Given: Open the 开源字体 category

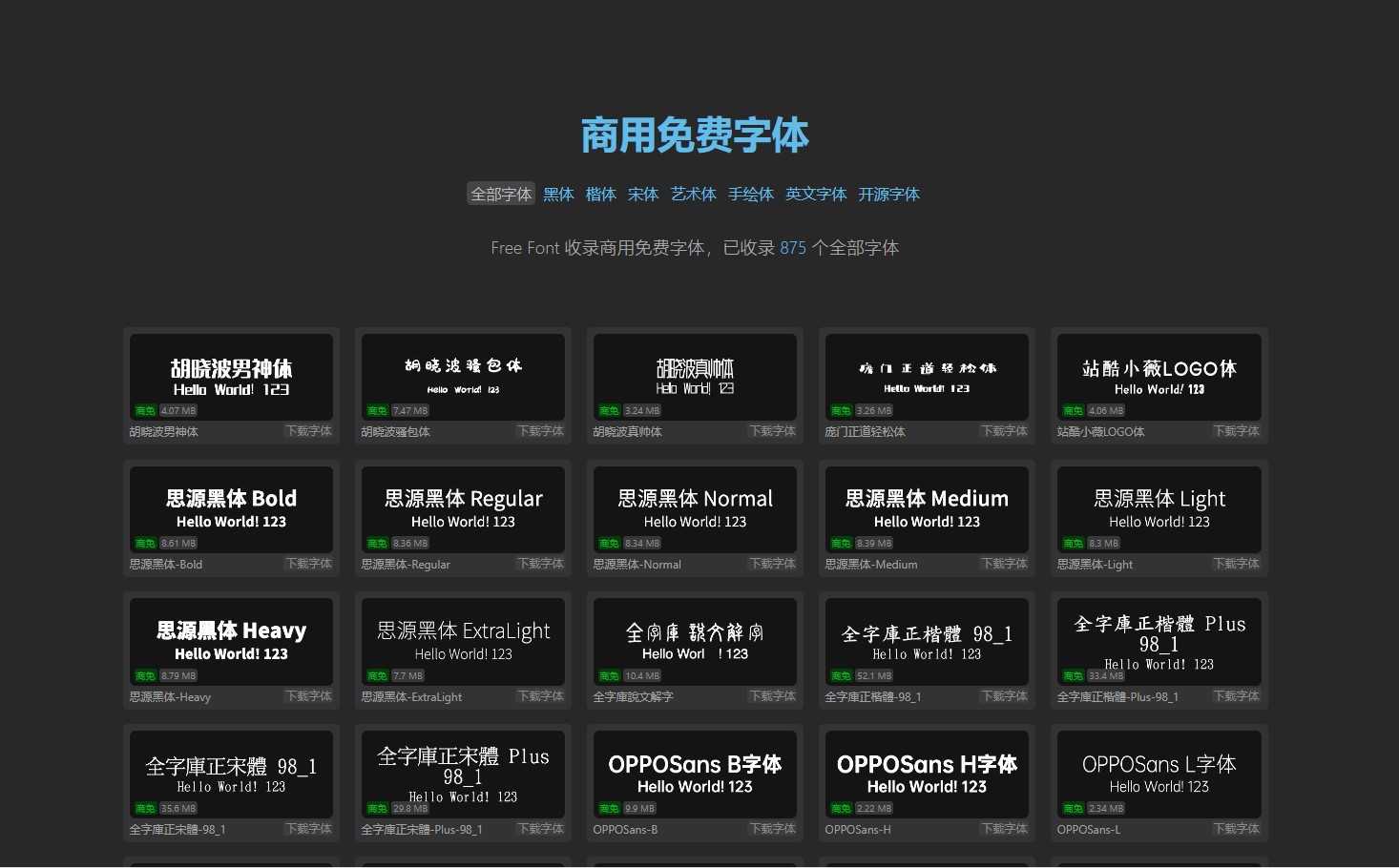Looking at the screenshot, I should [x=888, y=195].
